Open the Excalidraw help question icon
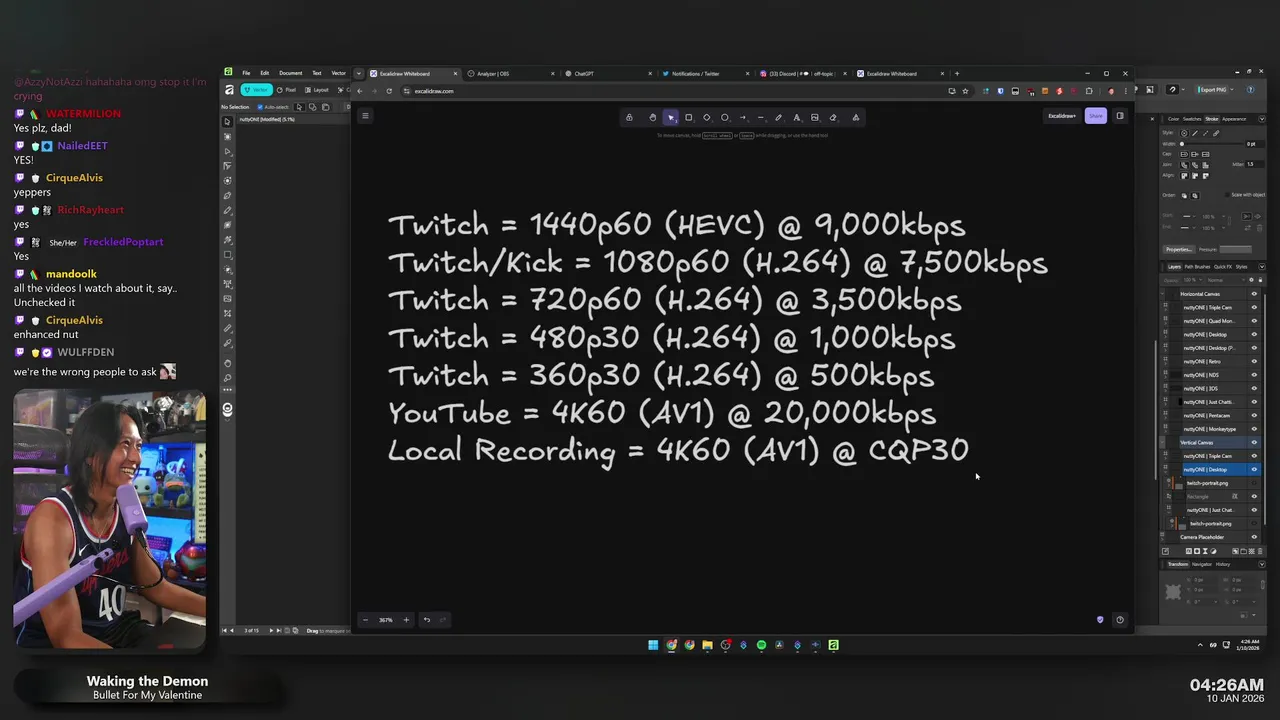The width and height of the screenshot is (1280, 720). pos(1120,620)
